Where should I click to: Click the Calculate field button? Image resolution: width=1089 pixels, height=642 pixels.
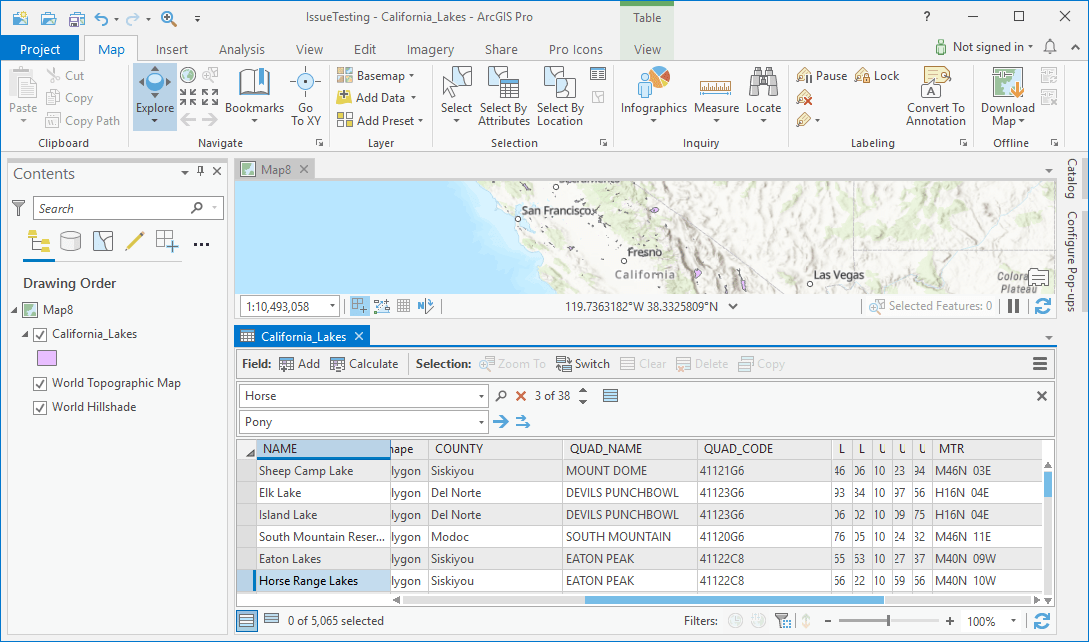pos(364,364)
